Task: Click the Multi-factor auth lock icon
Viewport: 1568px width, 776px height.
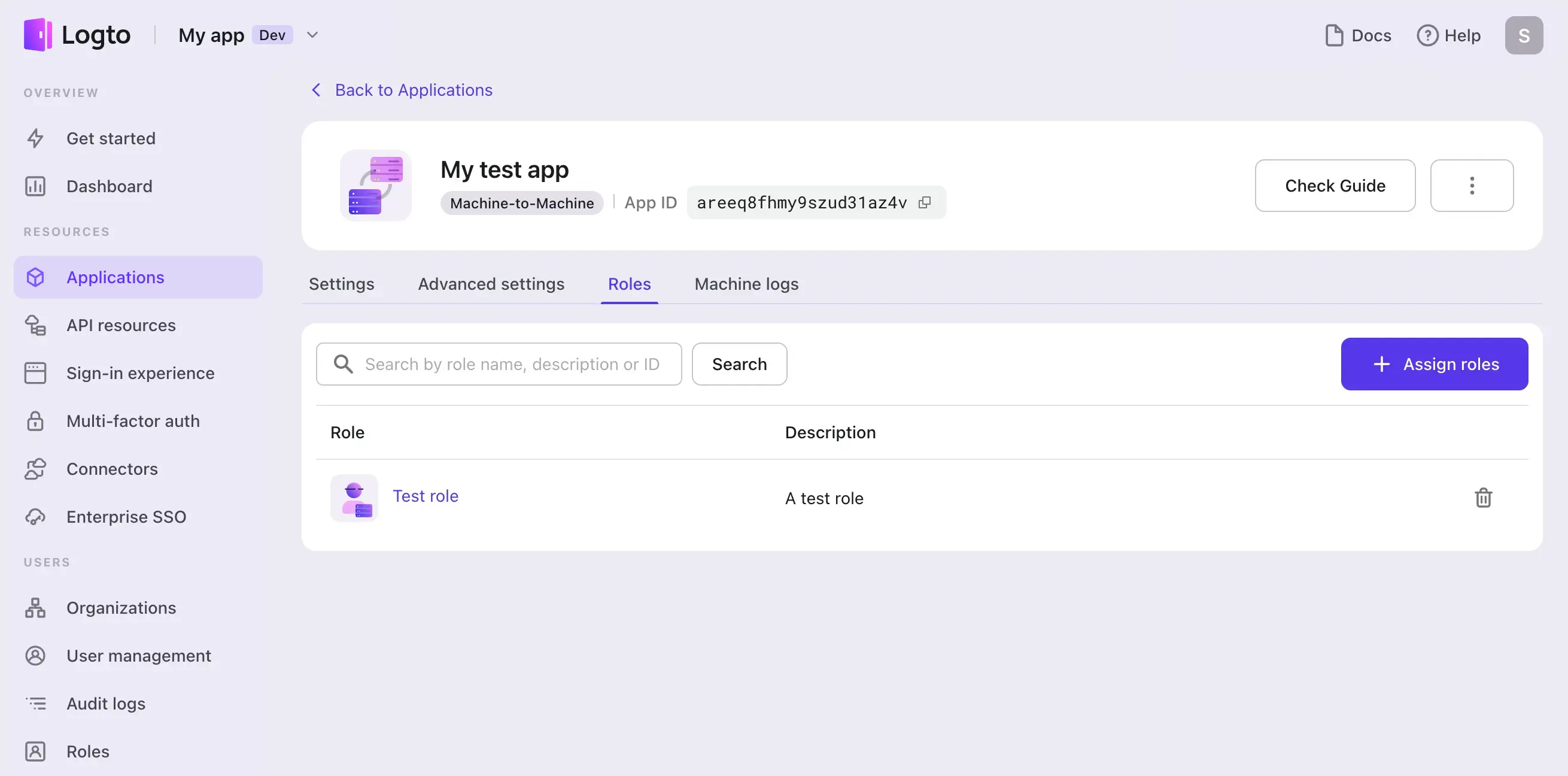Action: pos(35,421)
